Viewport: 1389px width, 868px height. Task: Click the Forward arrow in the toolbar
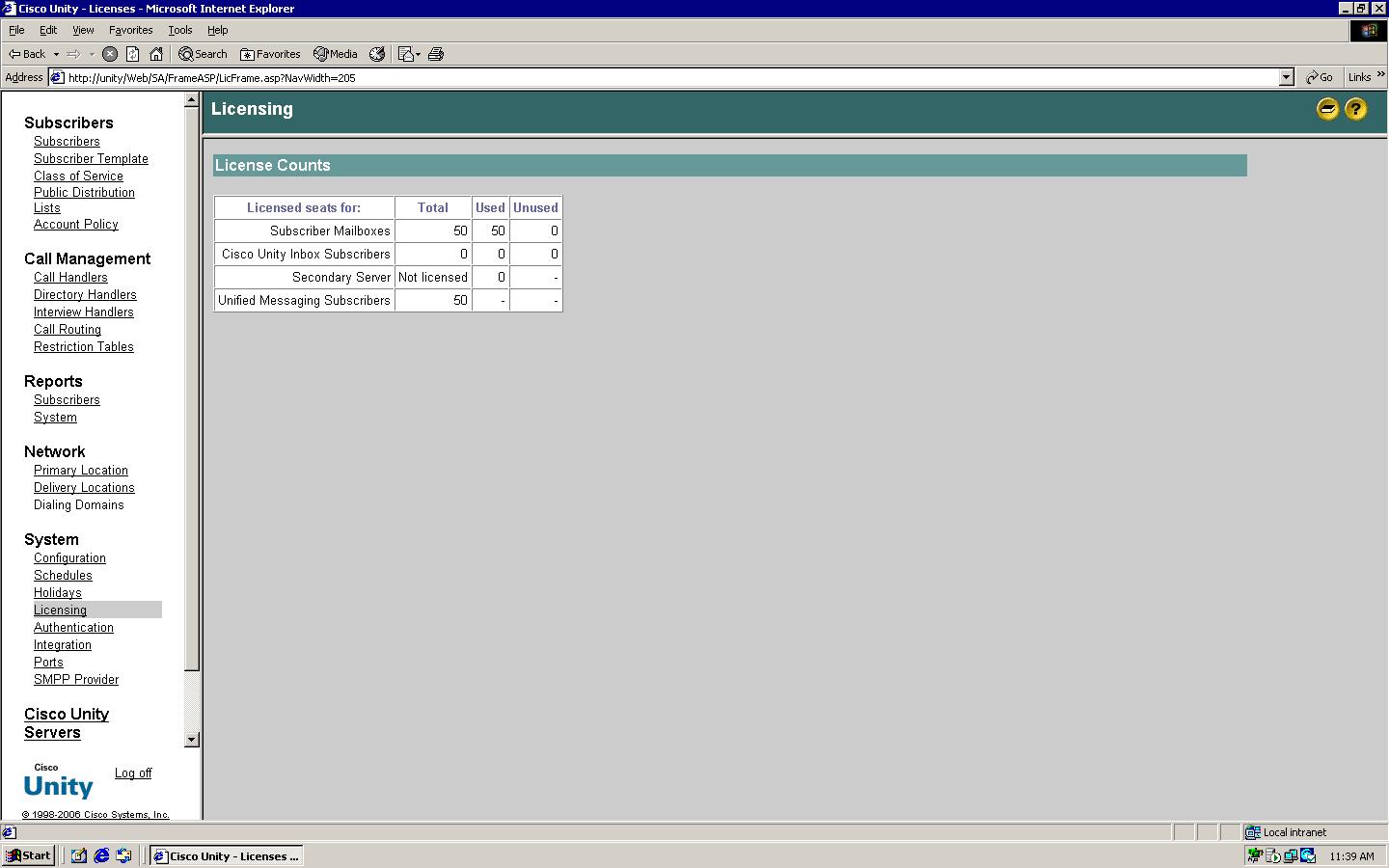click(73, 54)
